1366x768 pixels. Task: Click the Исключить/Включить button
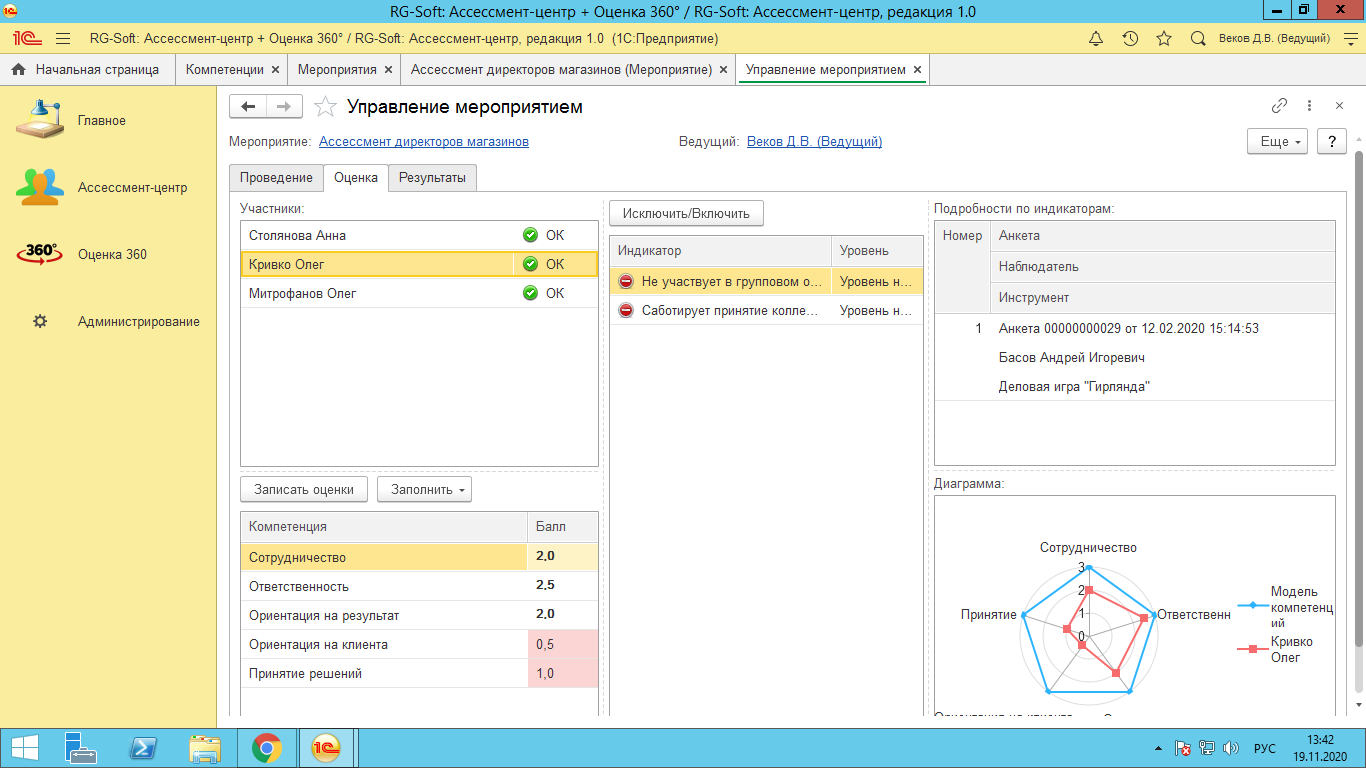(686, 213)
